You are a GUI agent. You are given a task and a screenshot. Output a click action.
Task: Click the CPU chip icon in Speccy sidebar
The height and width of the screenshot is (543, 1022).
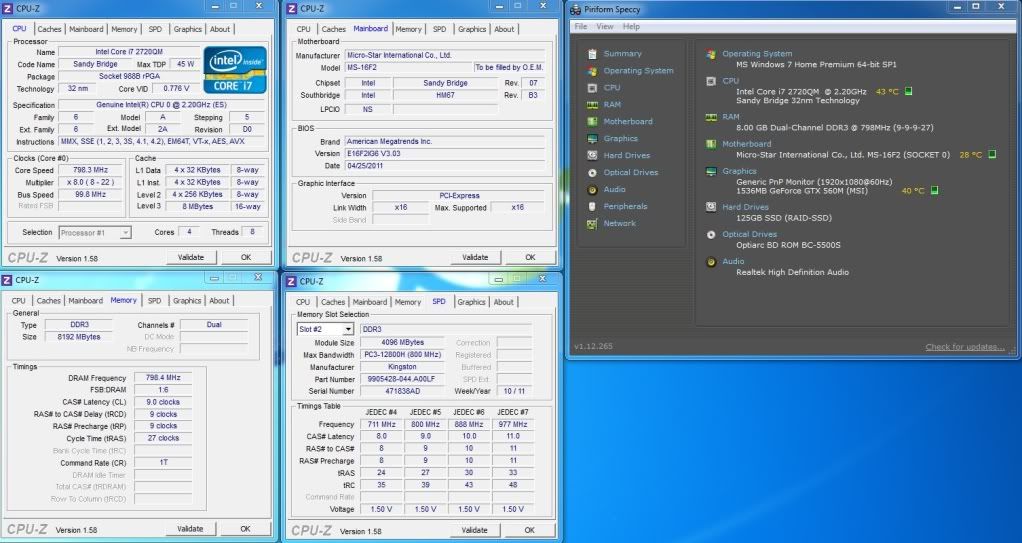coord(592,87)
